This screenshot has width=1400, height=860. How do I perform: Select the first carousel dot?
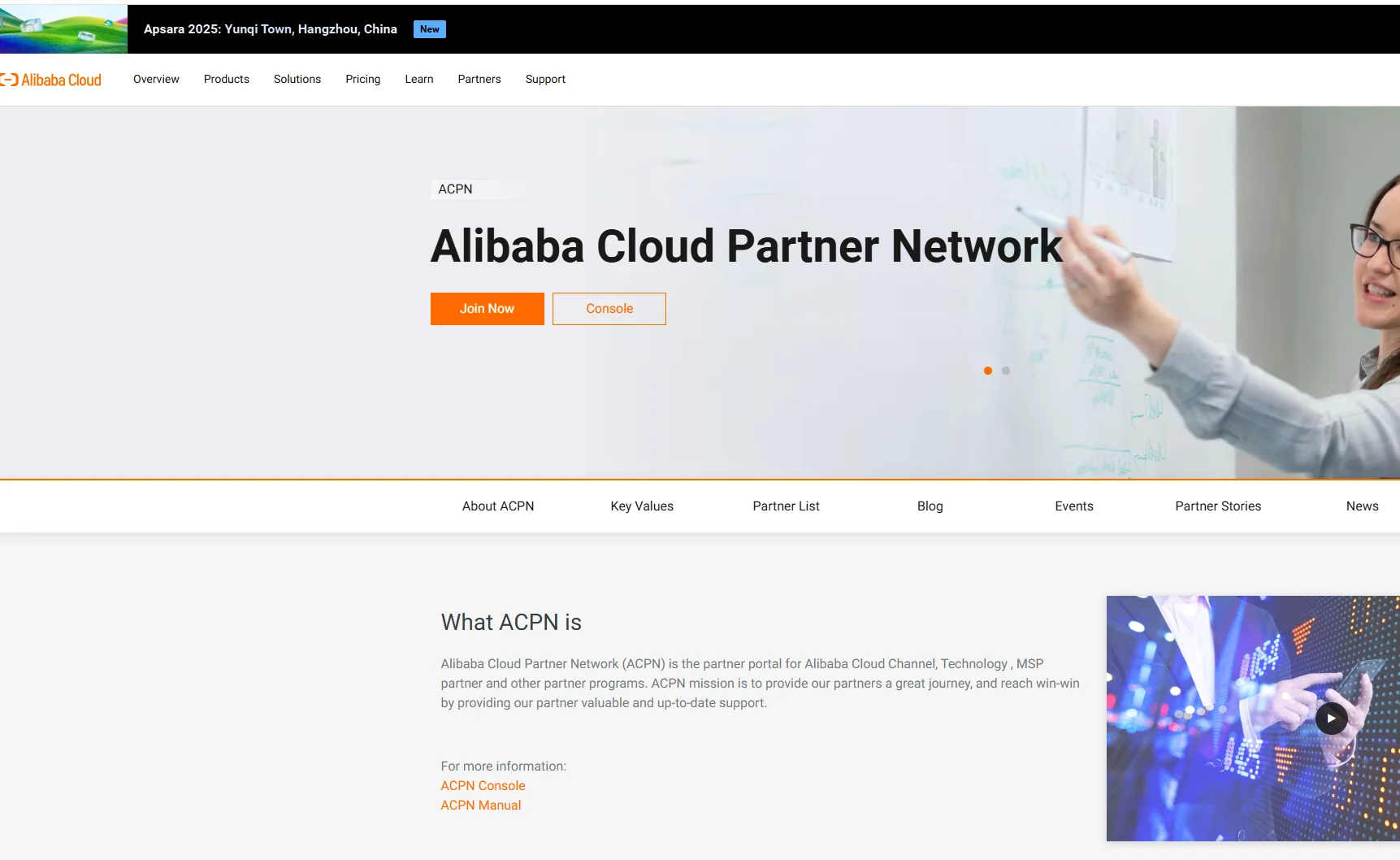pos(987,371)
